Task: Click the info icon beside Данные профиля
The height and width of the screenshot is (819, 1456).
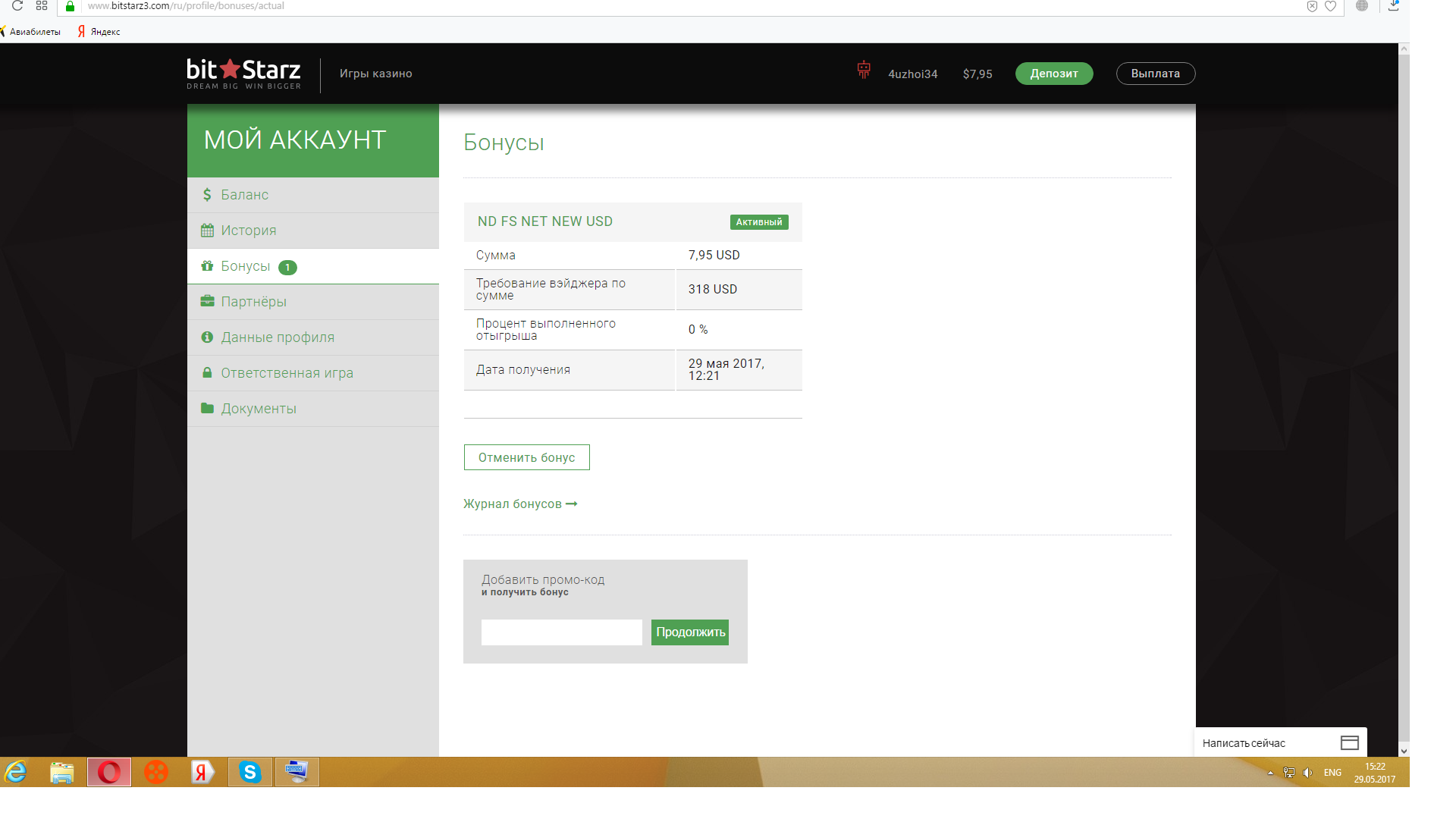Action: [207, 337]
